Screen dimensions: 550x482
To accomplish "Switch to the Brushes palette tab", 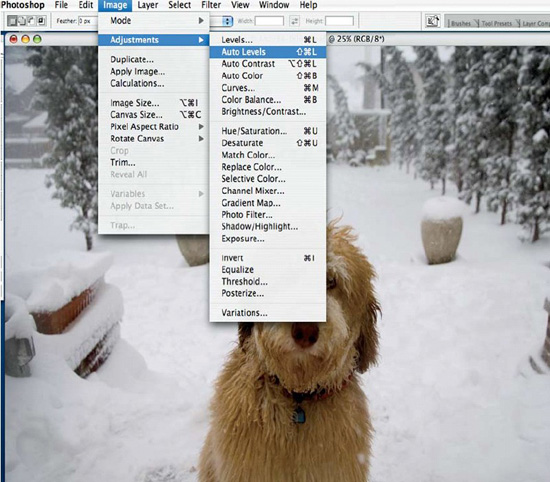I will (x=461, y=24).
